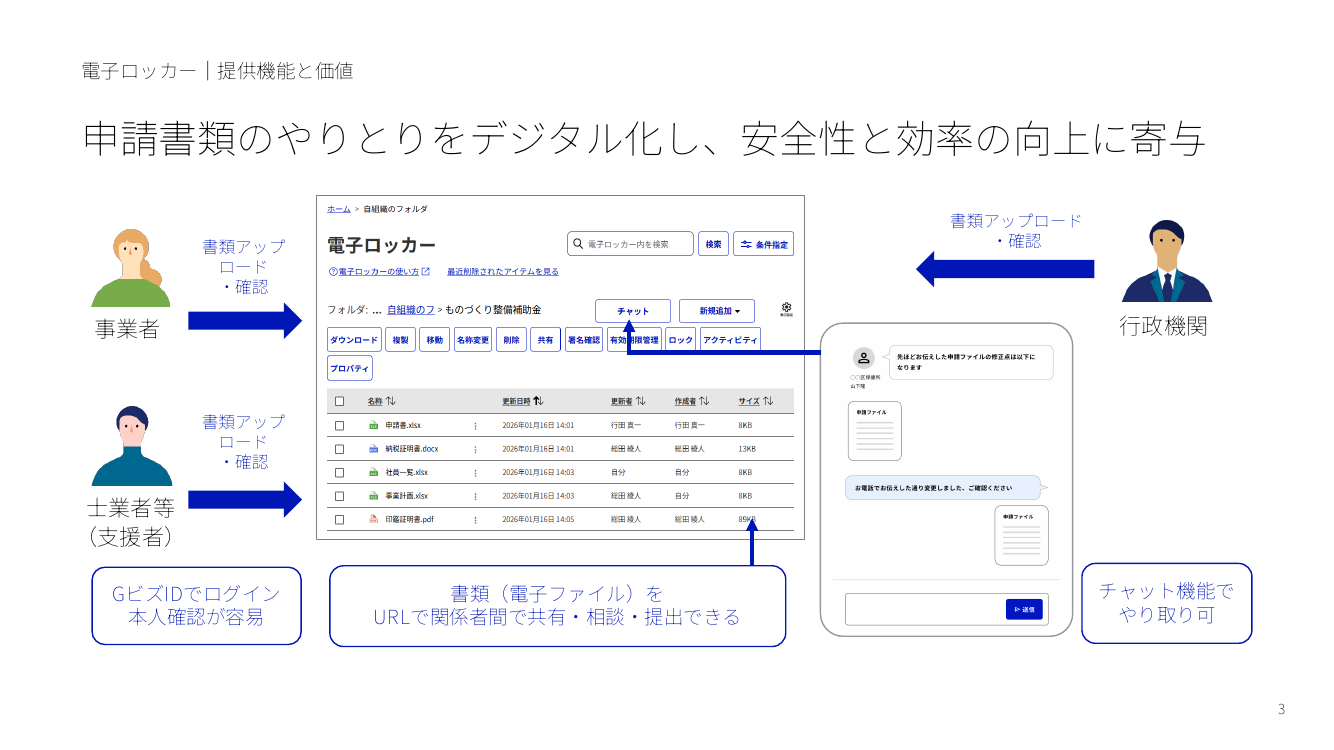Toggle the select-all checkbox in the table header
The width and height of the screenshot is (1334, 750).
339,401
